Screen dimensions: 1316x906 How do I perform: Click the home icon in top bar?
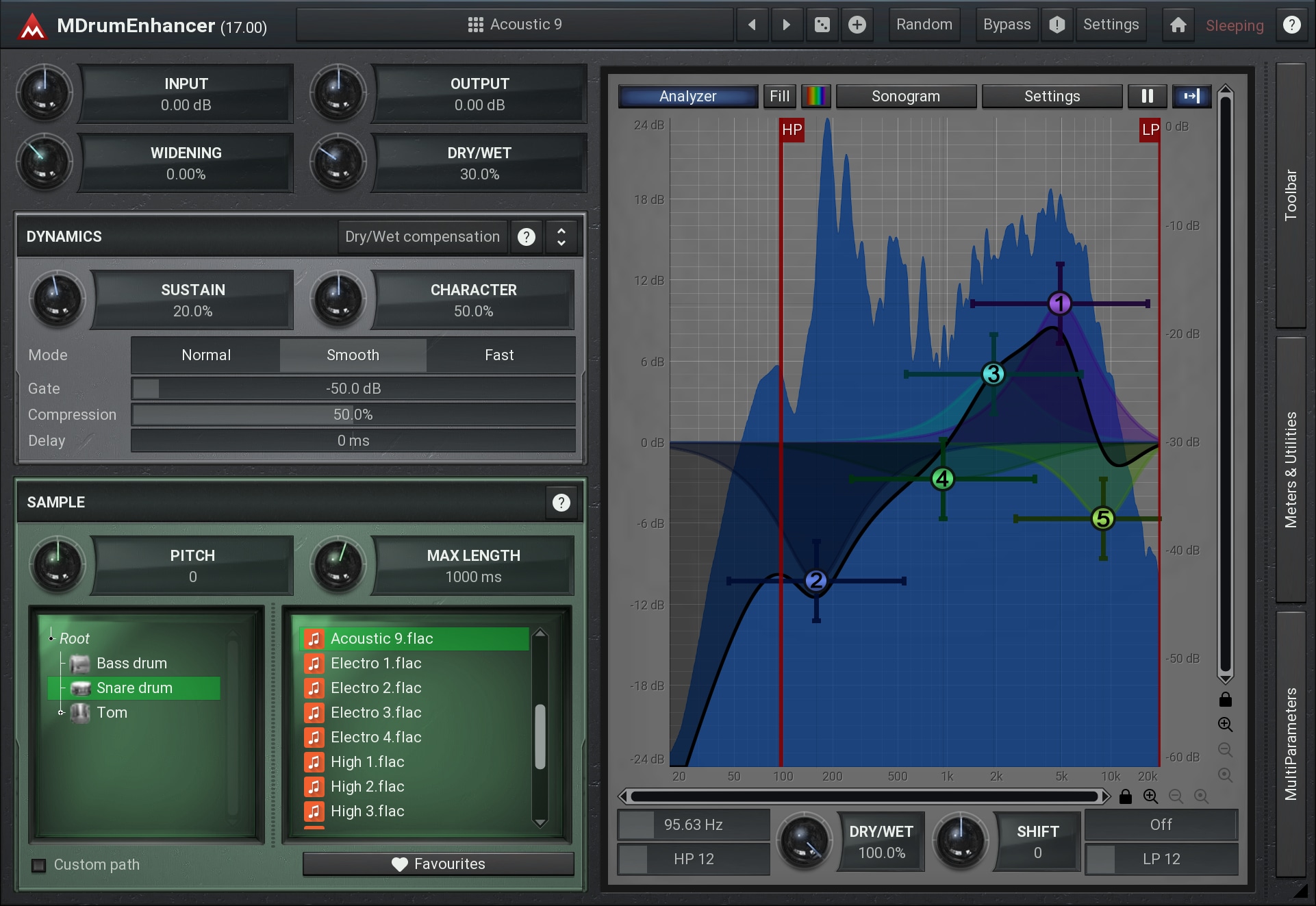(1178, 25)
